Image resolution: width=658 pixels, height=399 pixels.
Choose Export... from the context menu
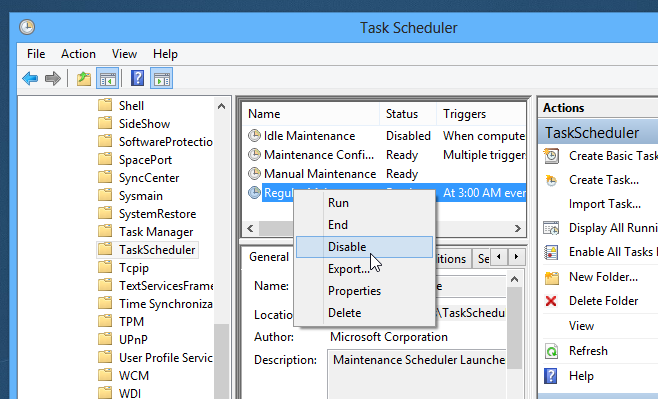pyautogui.click(x=364, y=269)
